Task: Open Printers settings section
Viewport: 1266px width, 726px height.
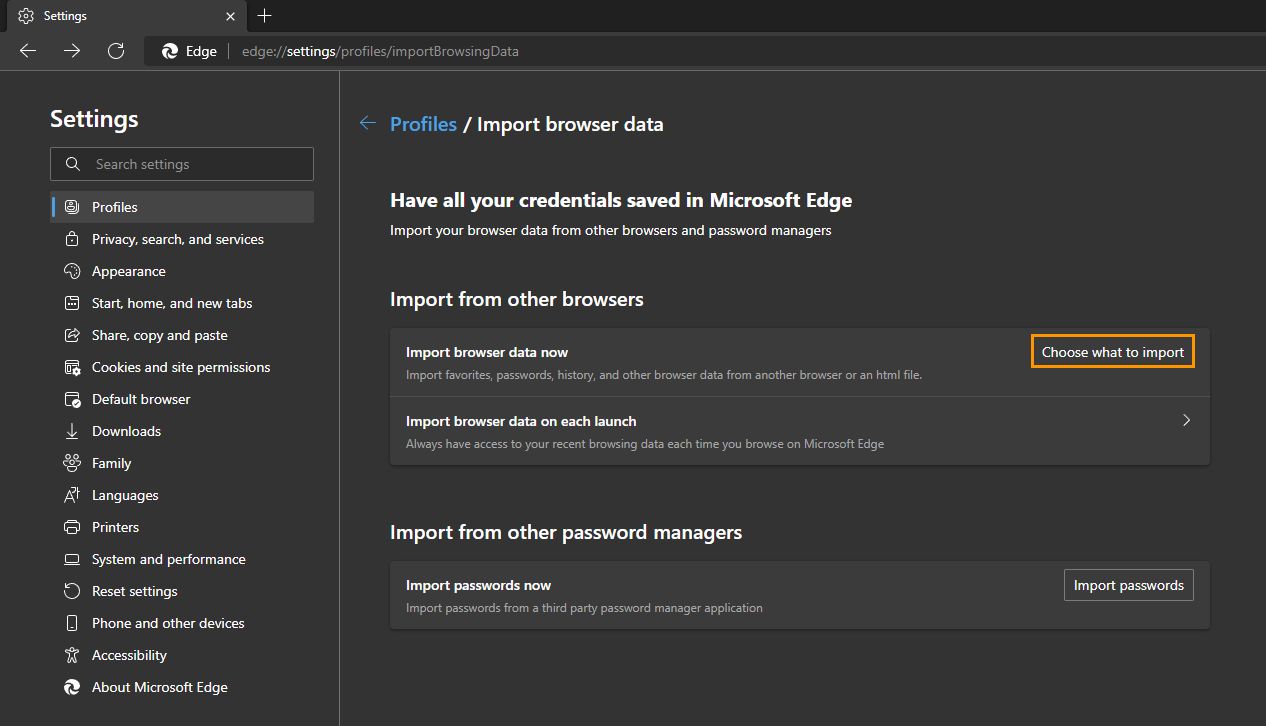Action: point(182,527)
